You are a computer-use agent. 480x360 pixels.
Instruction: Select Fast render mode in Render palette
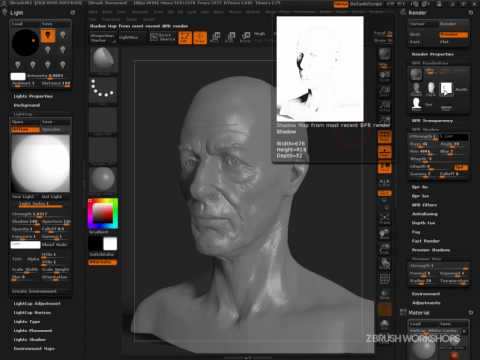click(x=415, y=42)
